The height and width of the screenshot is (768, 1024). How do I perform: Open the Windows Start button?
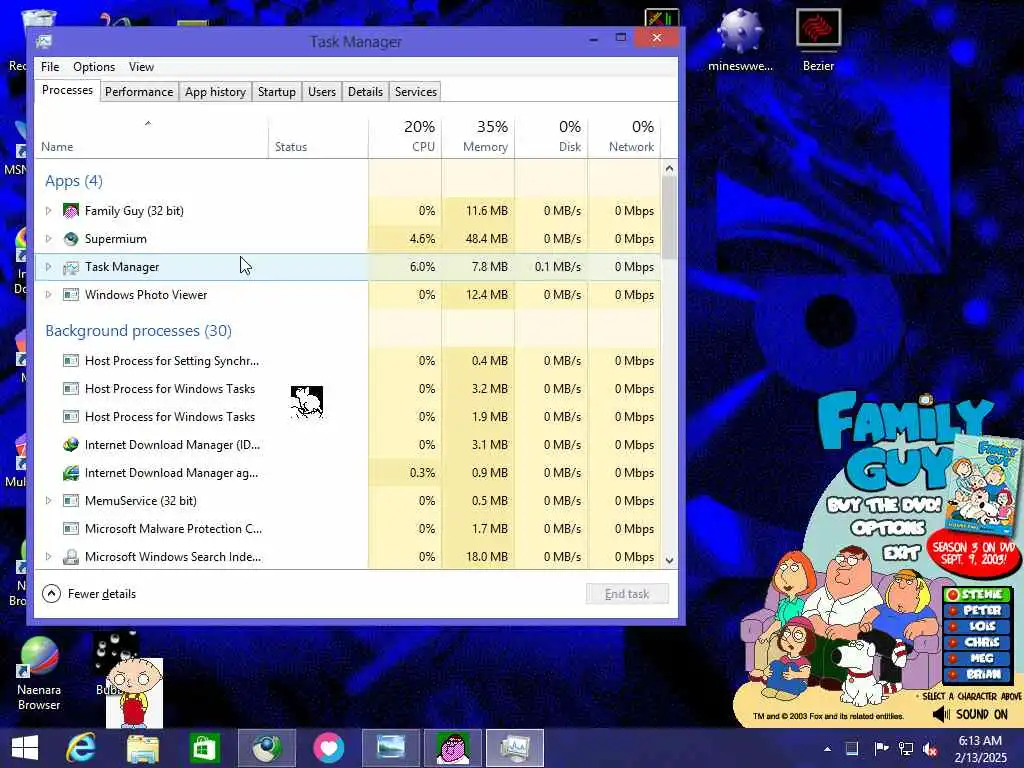tap(25, 748)
